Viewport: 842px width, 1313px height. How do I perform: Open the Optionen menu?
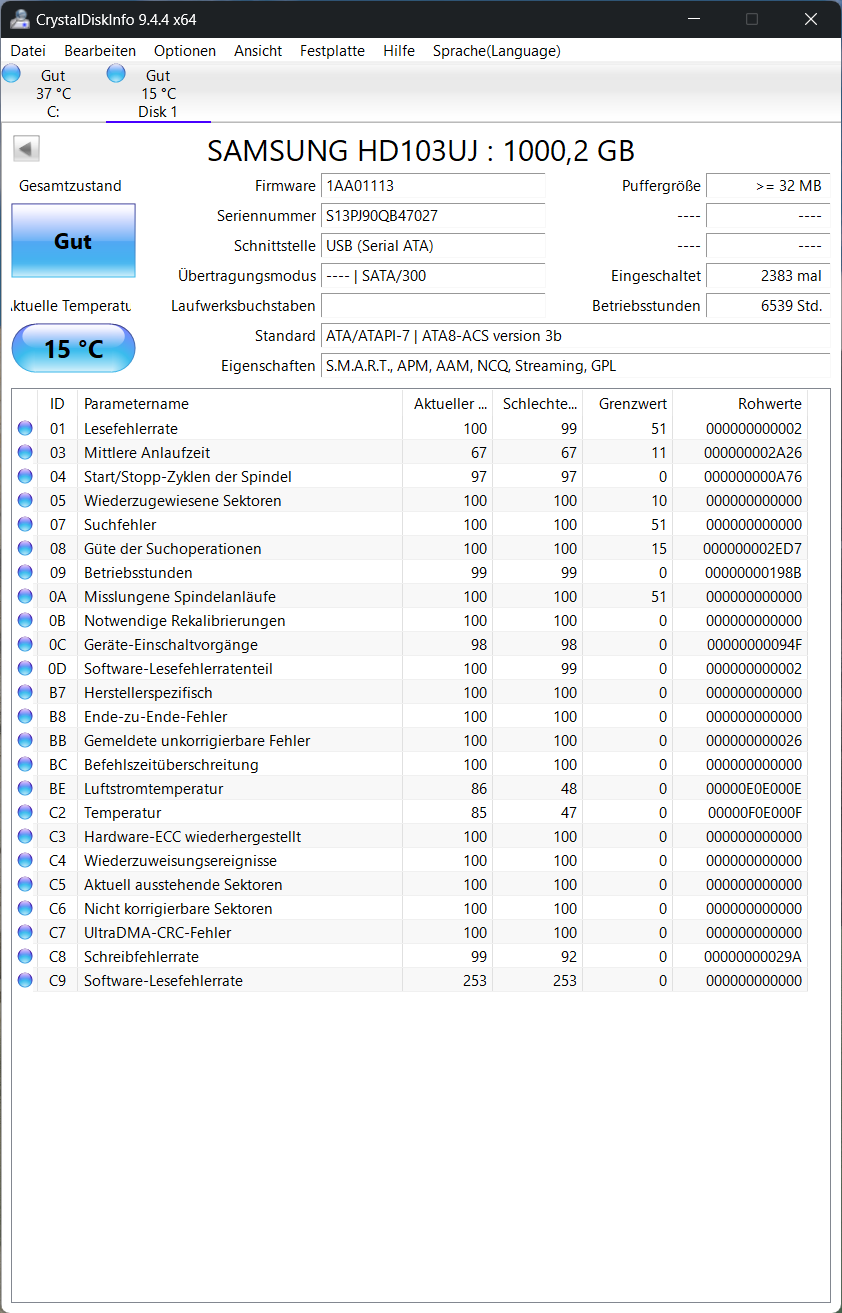[185, 51]
